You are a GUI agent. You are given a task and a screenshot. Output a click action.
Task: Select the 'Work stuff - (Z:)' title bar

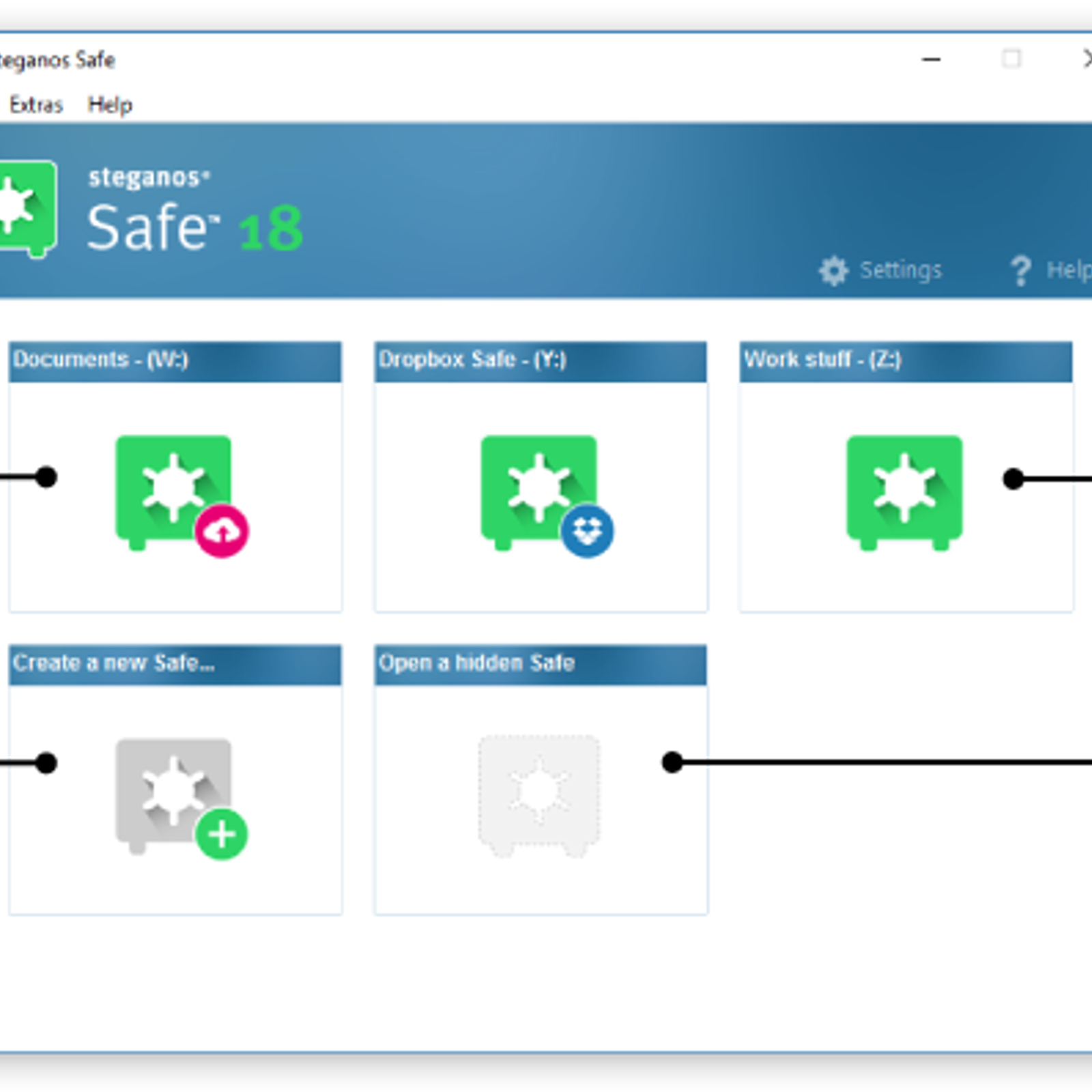(906, 361)
